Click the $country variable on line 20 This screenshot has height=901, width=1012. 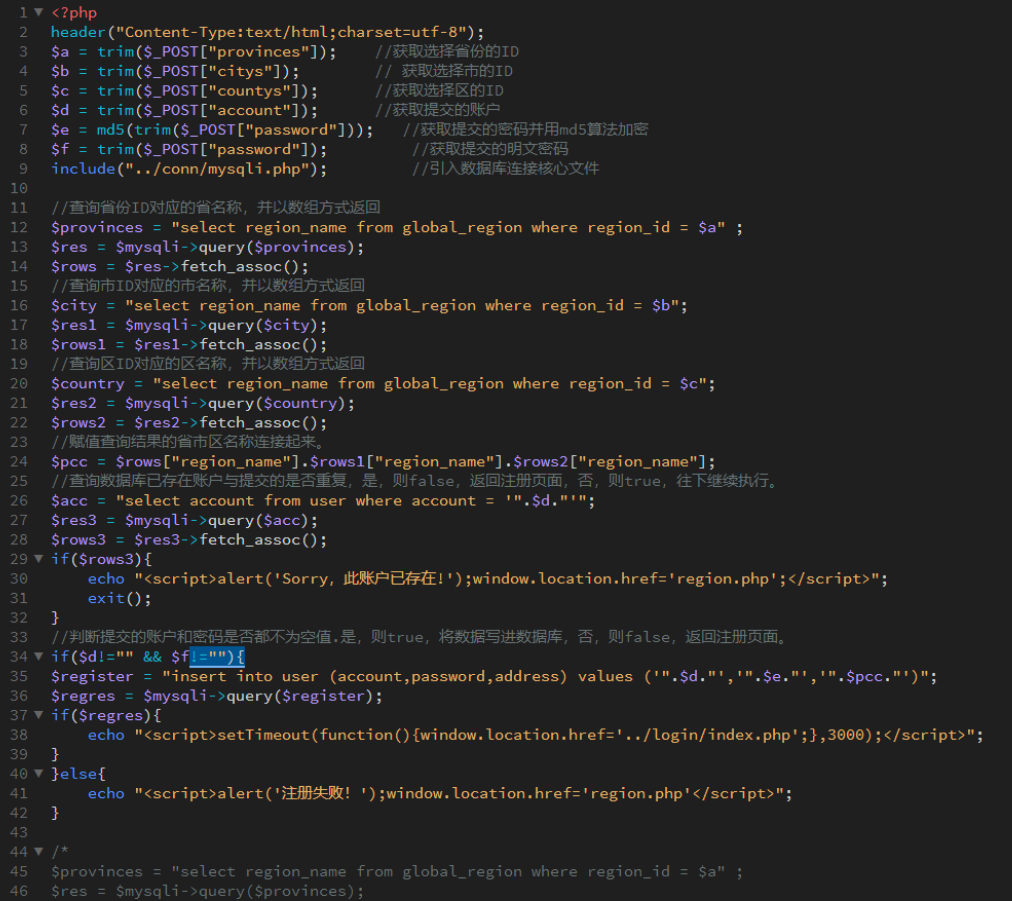coord(88,383)
